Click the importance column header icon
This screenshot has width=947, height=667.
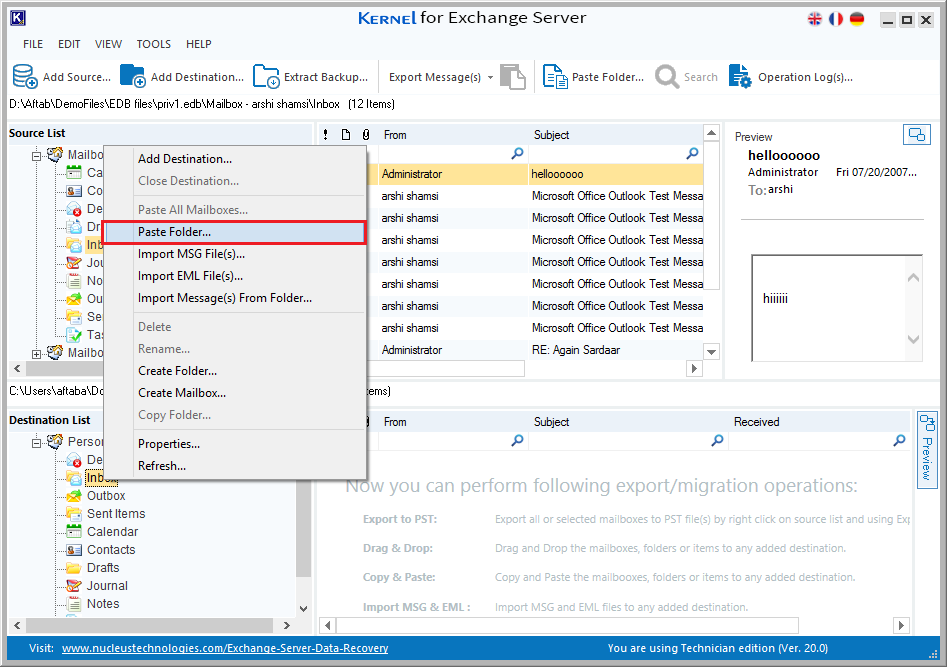pyautogui.click(x=326, y=135)
